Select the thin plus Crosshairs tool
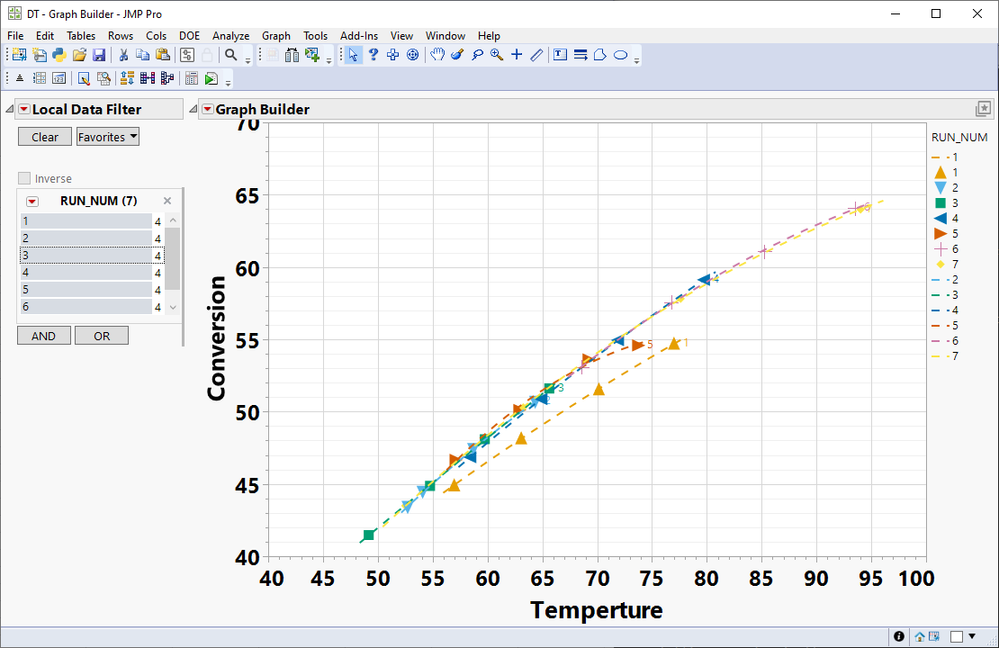This screenshot has width=999, height=648. pos(517,55)
